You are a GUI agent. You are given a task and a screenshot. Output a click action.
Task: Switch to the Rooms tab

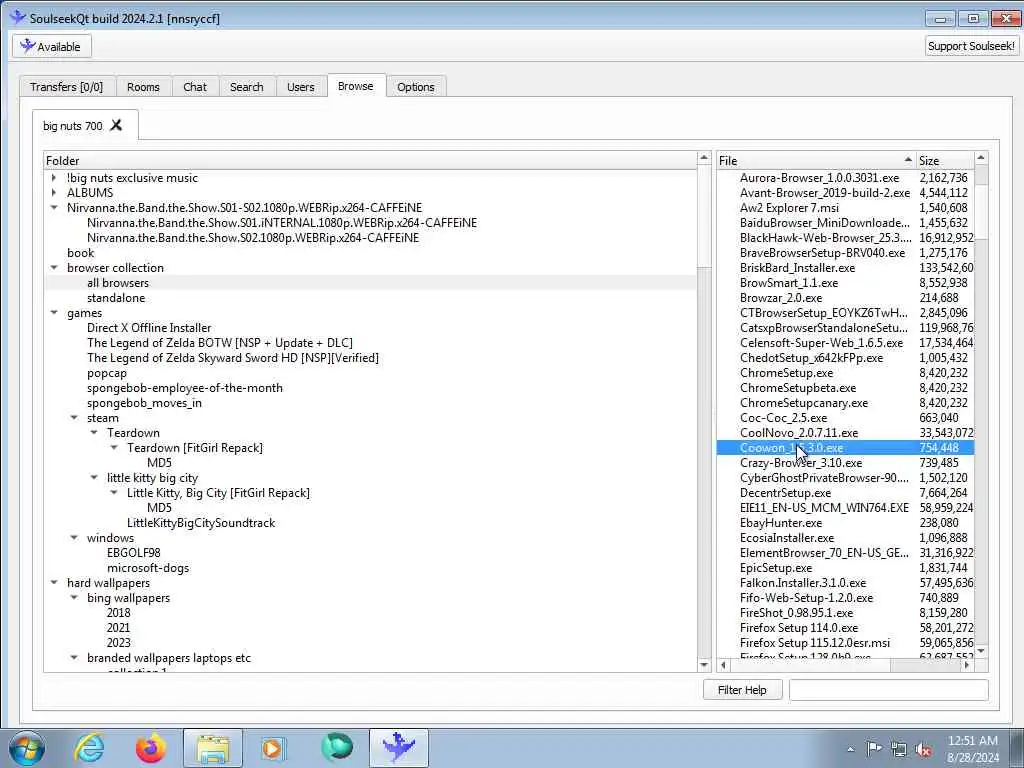143,87
